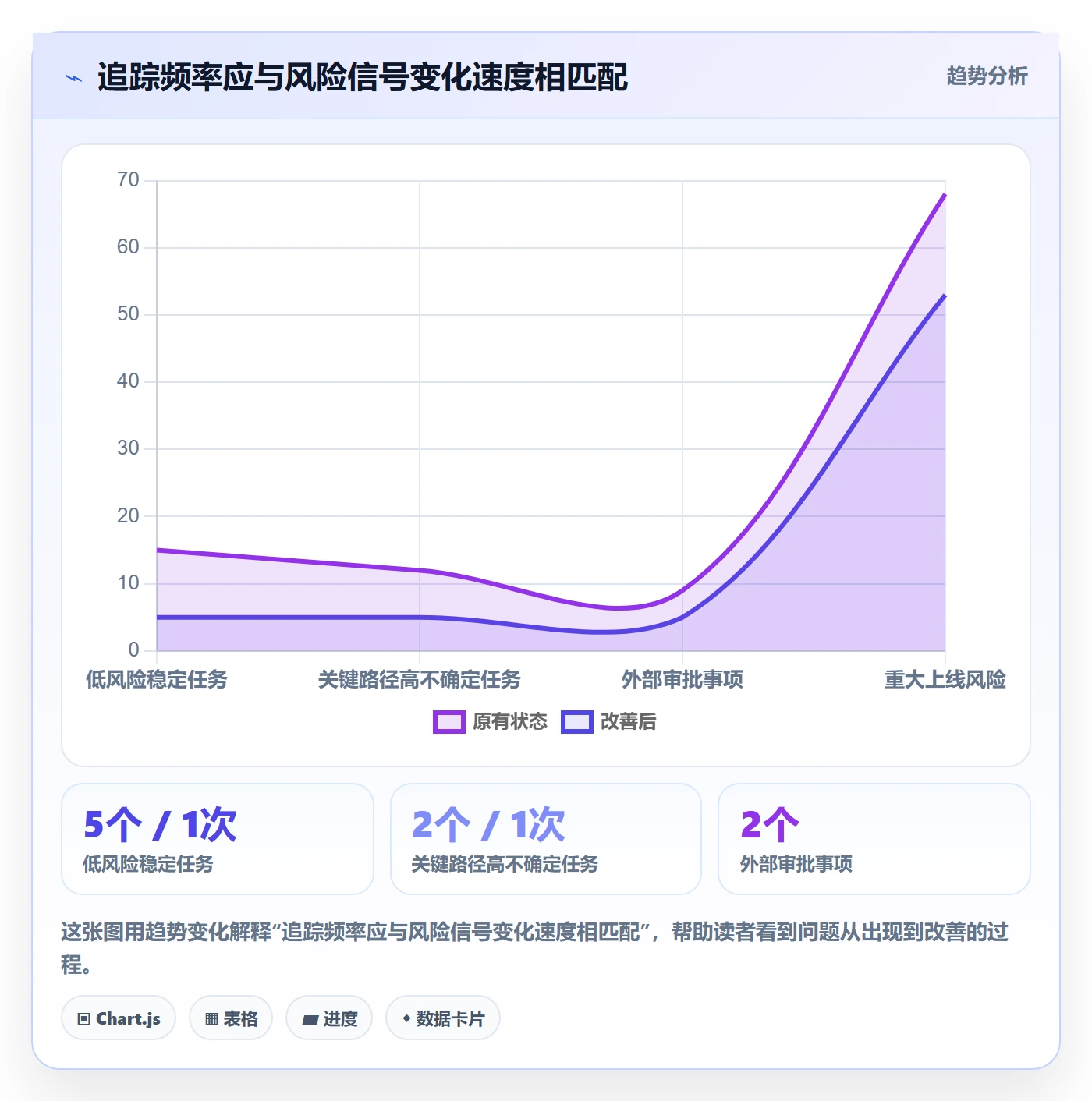Click the 外部审批事项 x-axis label
This screenshot has height=1101, width=1092.
point(682,680)
